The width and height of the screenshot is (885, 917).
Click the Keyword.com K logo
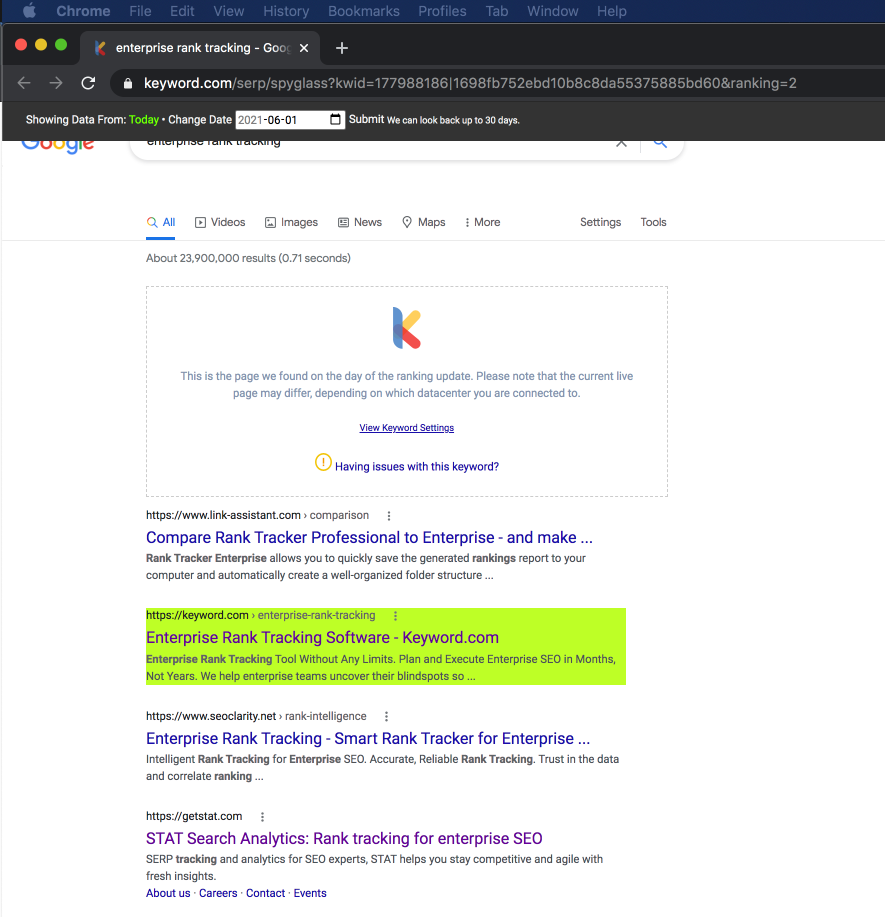click(x=406, y=327)
